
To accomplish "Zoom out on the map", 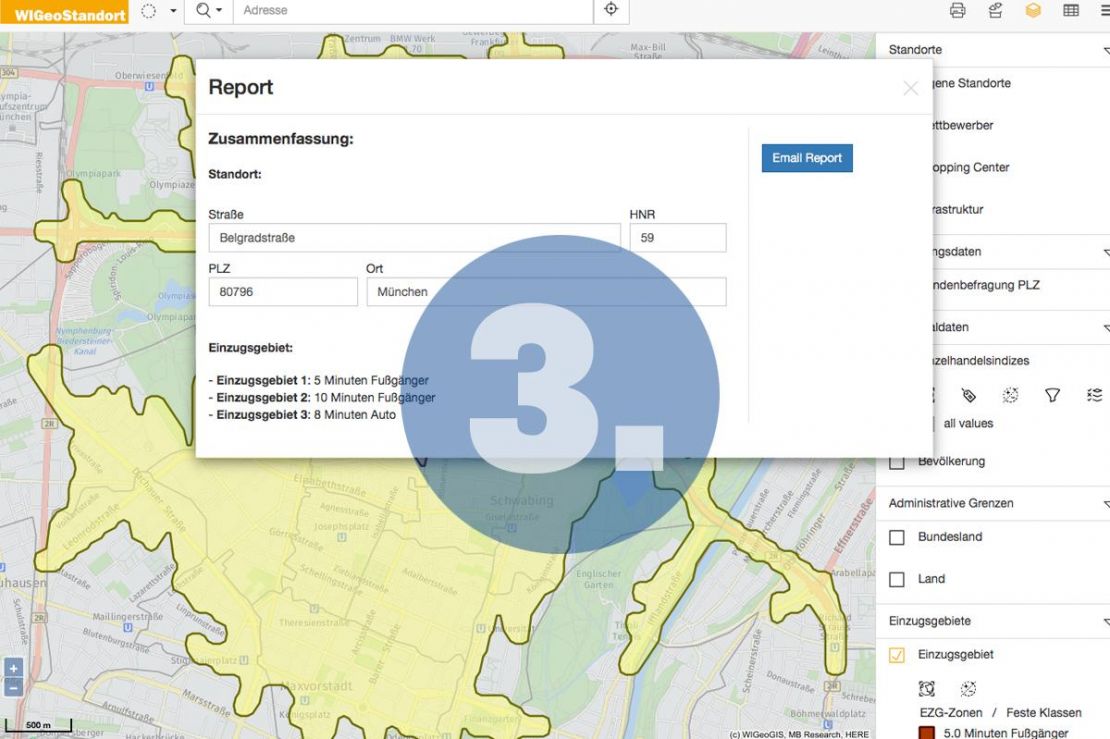I will coord(13,687).
